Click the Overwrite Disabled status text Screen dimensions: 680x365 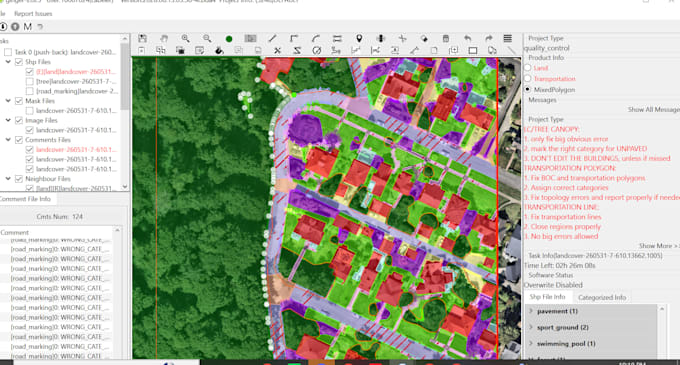click(x=553, y=285)
